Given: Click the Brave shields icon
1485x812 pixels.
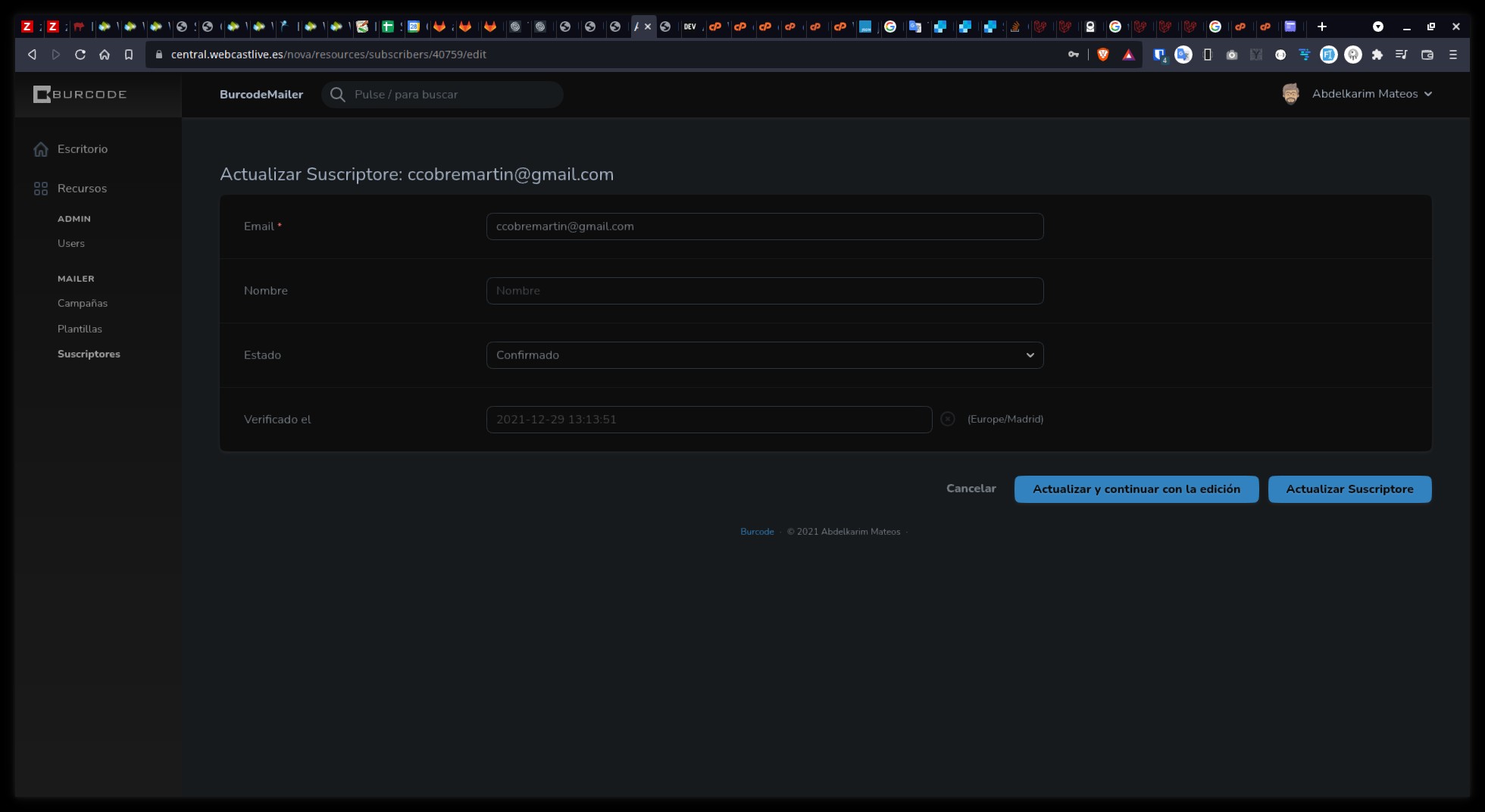Looking at the screenshot, I should click(x=1103, y=55).
